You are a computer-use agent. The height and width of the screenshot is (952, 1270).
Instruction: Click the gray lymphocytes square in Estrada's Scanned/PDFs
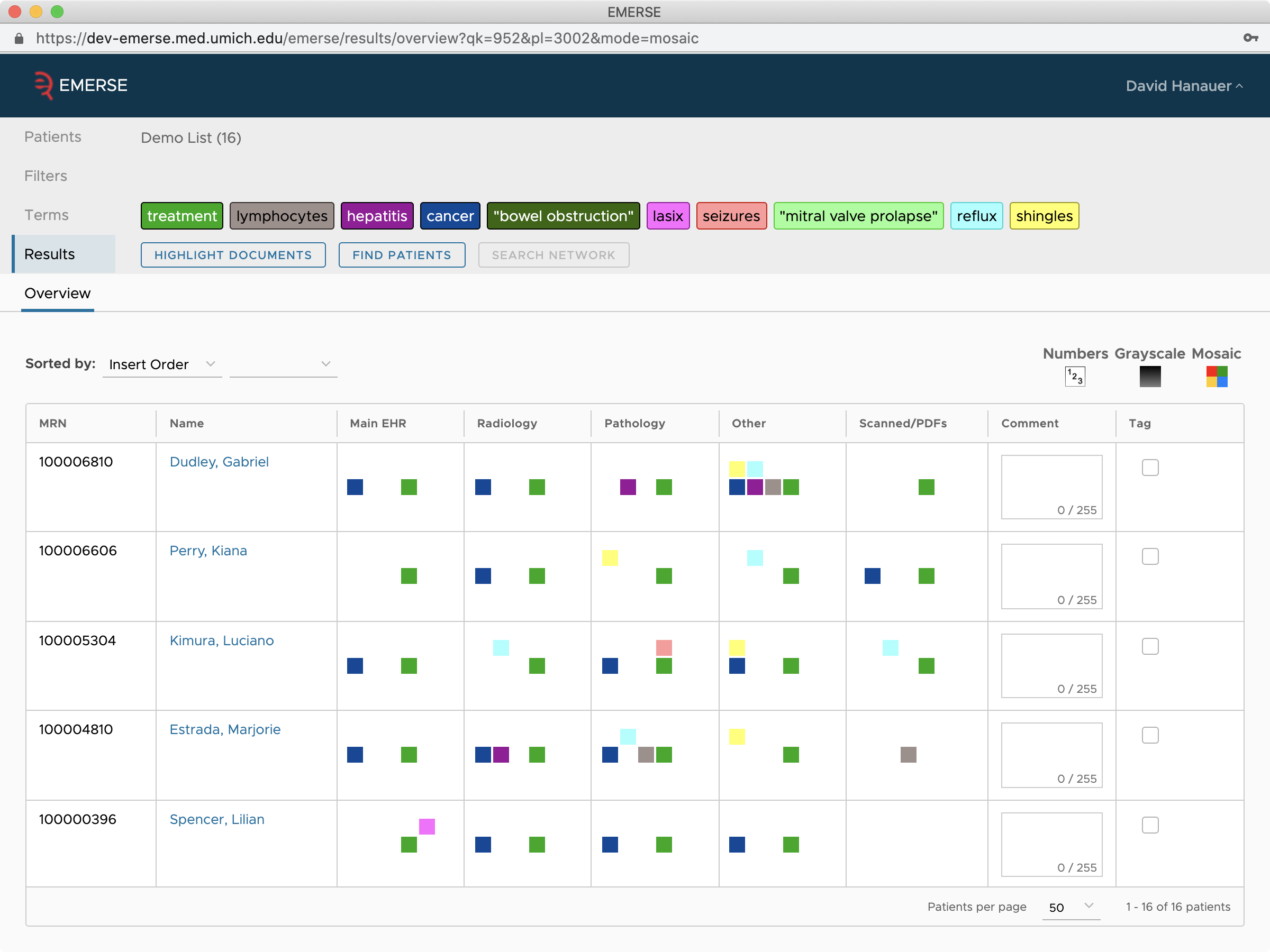(908, 755)
